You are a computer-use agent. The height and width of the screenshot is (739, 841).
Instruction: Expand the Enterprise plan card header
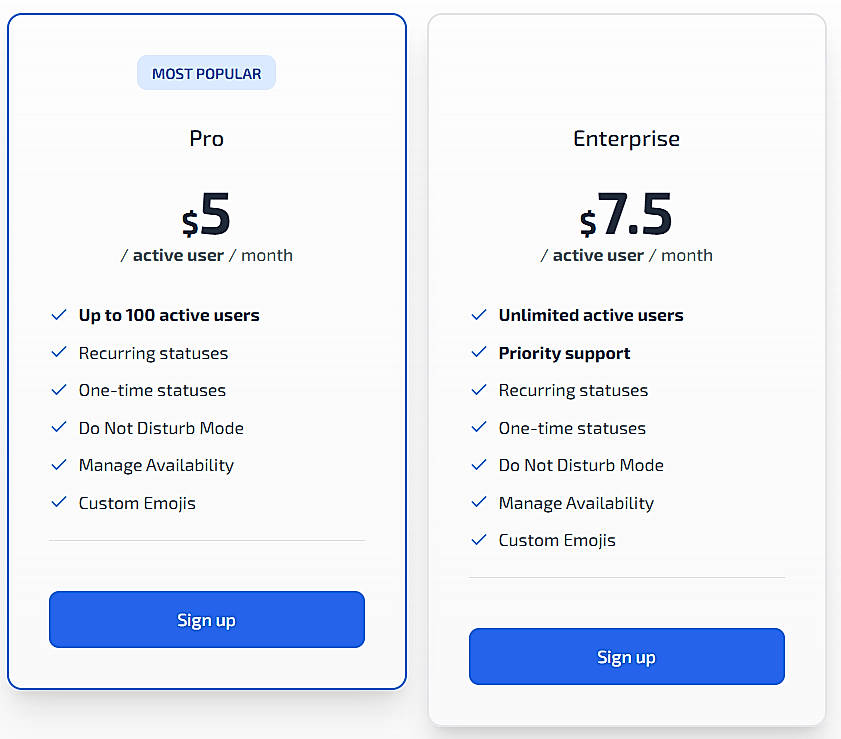(626, 139)
